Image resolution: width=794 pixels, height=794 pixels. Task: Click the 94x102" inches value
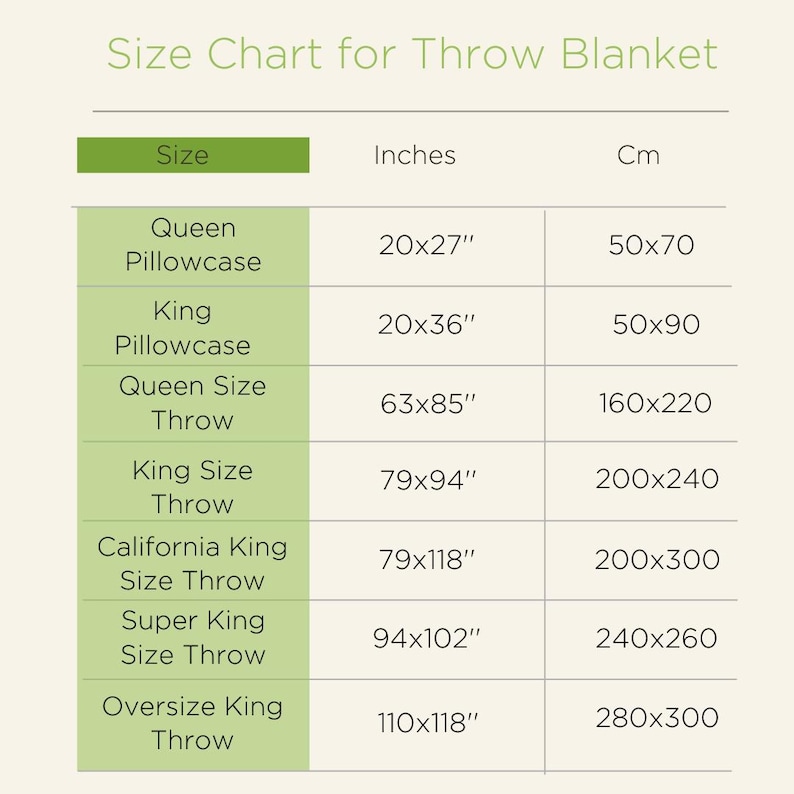point(426,638)
